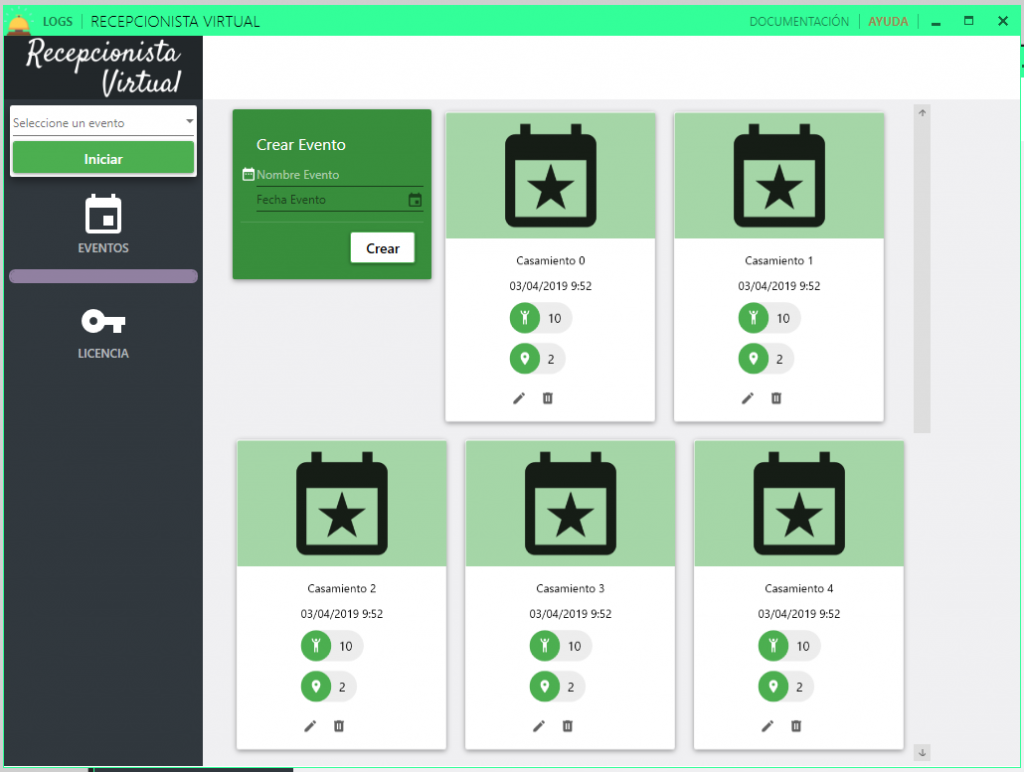The width and height of the screenshot is (1024, 772).
Task: Click the Casamiento 2 calendar thumbnail
Action: (x=342, y=503)
